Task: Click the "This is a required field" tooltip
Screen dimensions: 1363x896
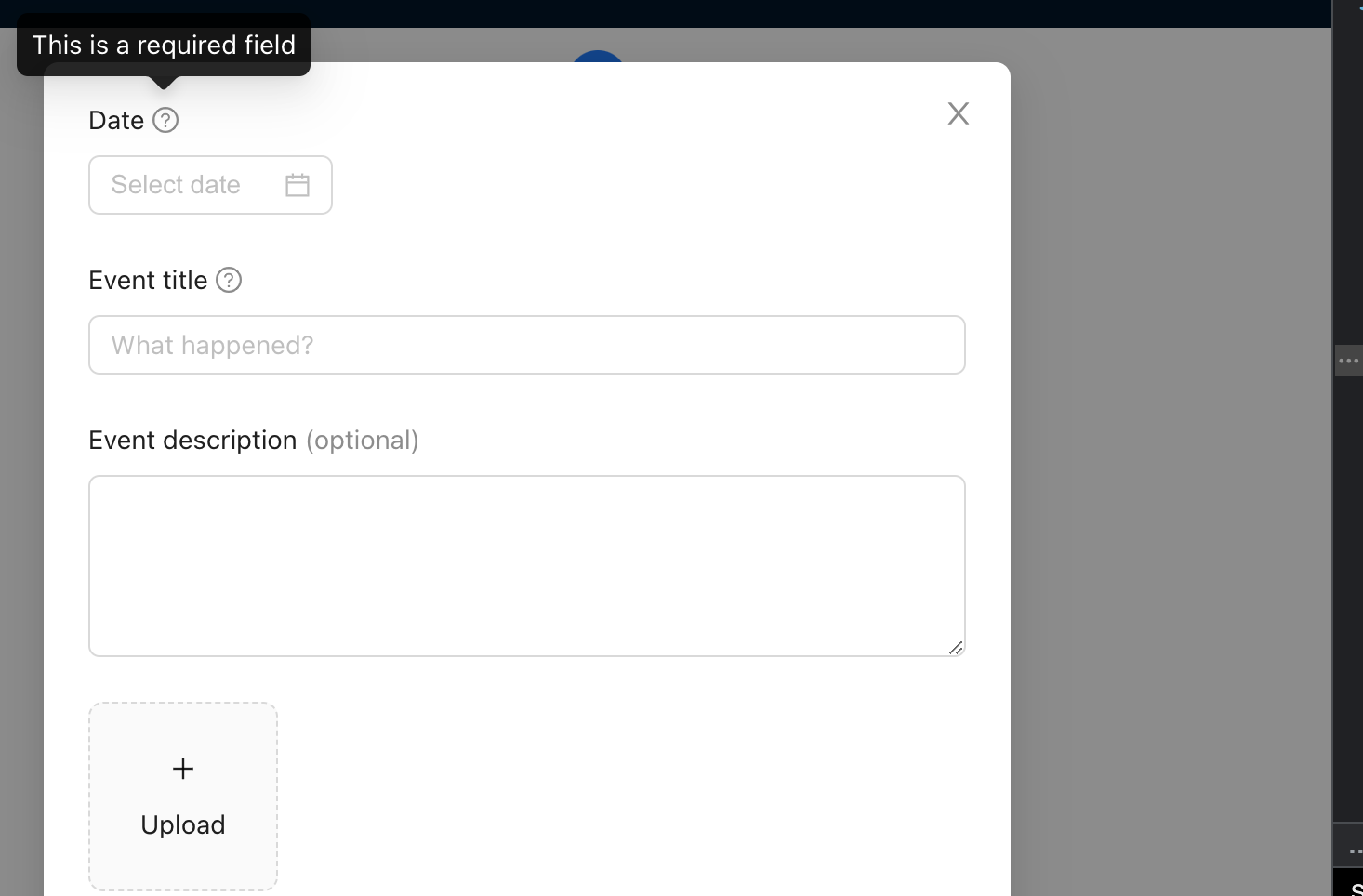Action: 164,45
